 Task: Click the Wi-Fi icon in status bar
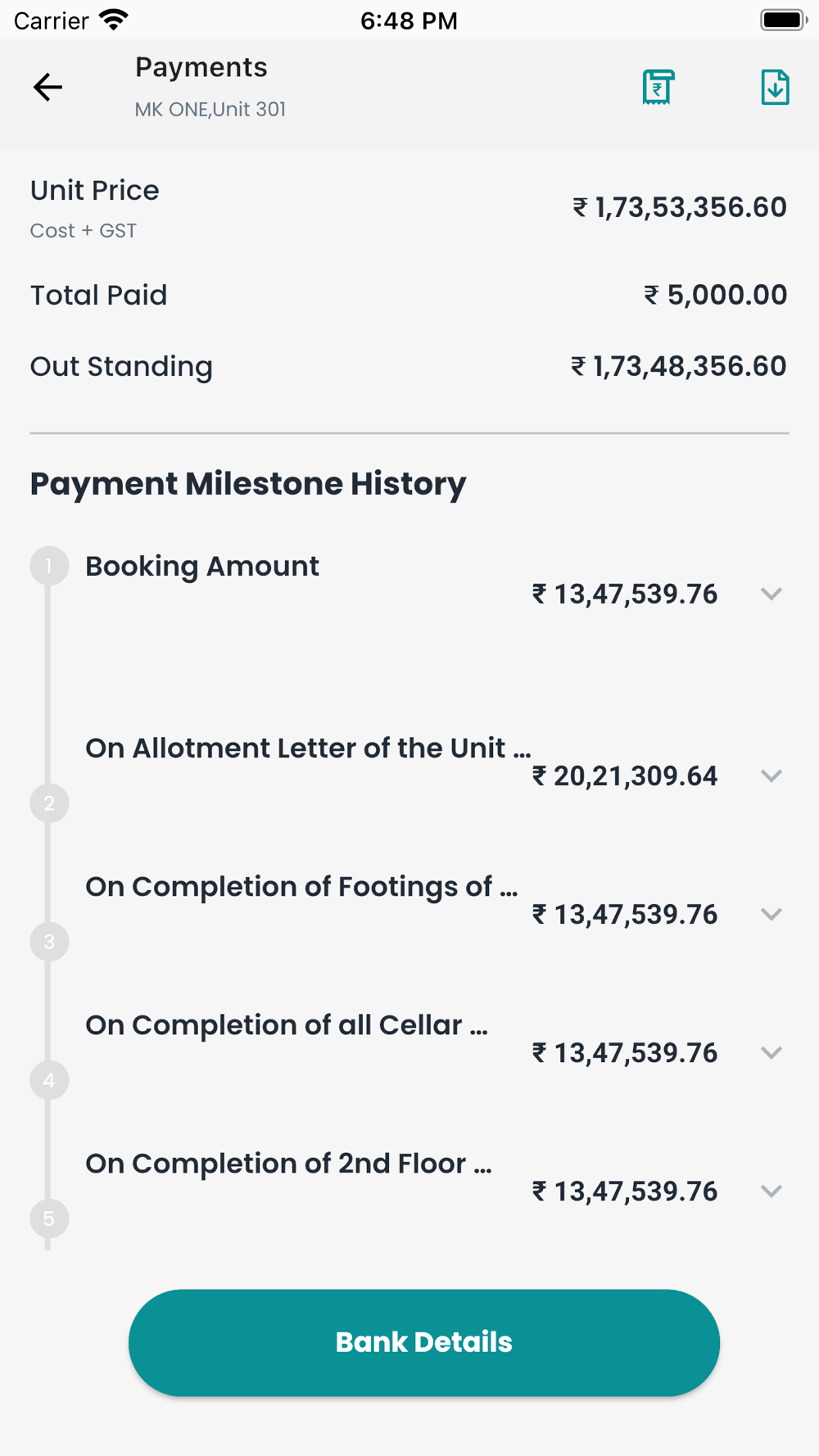113,20
